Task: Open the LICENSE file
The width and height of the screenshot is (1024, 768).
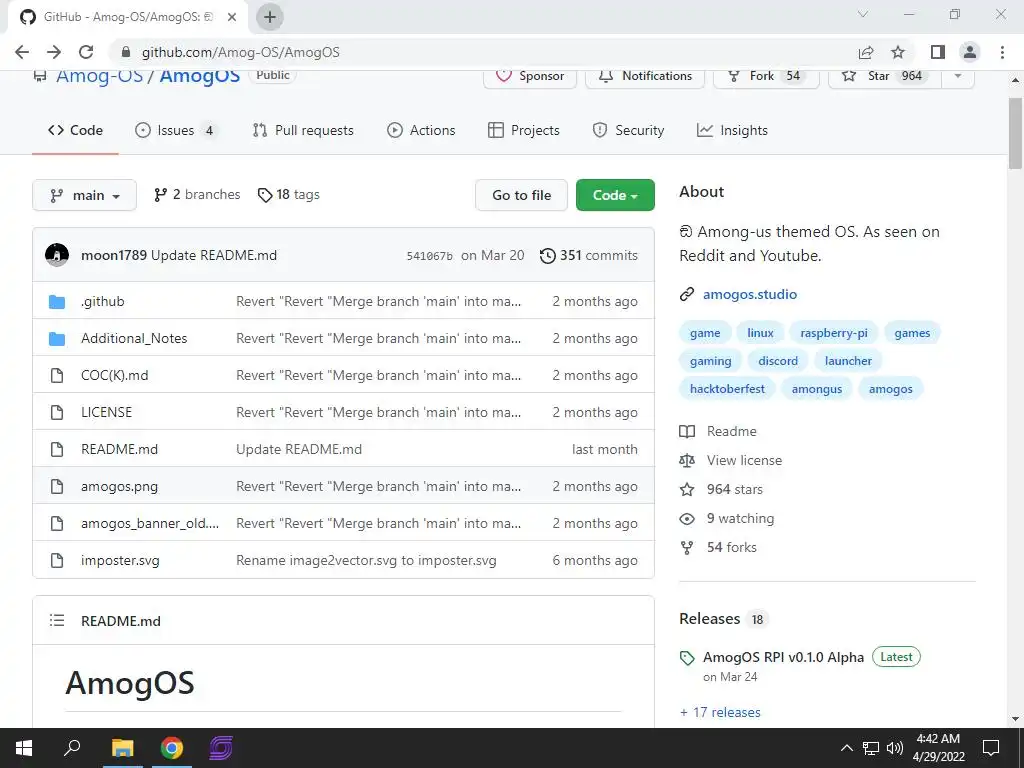Action: pos(106,412)
